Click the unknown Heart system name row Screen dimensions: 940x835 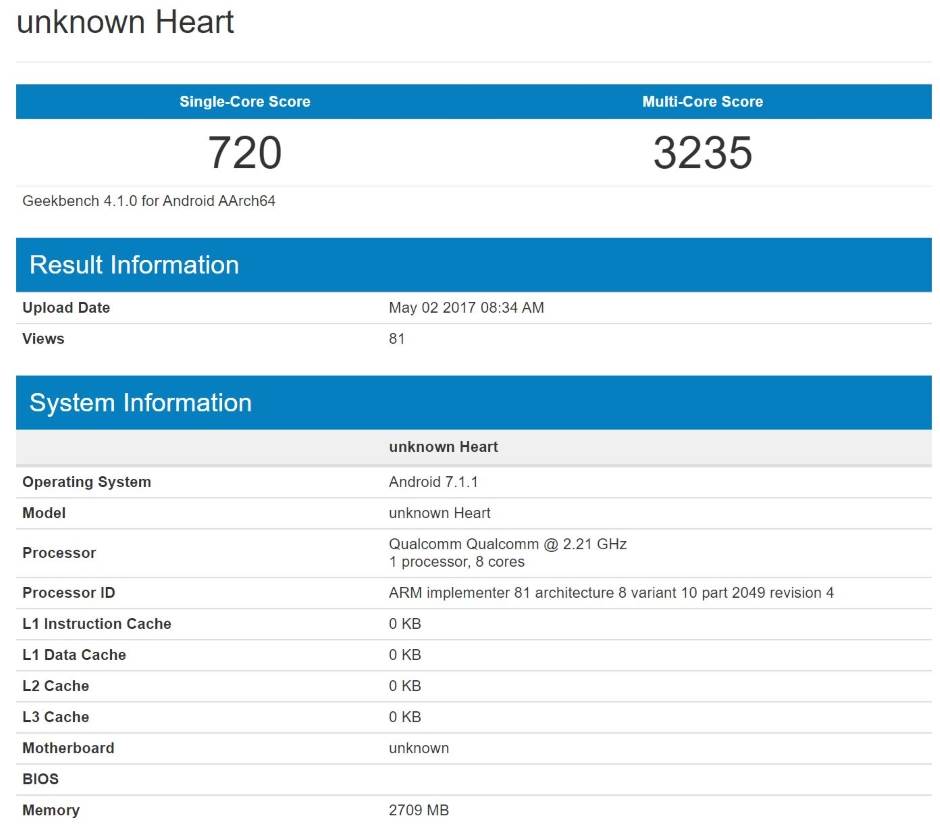(x=443, y=447)
